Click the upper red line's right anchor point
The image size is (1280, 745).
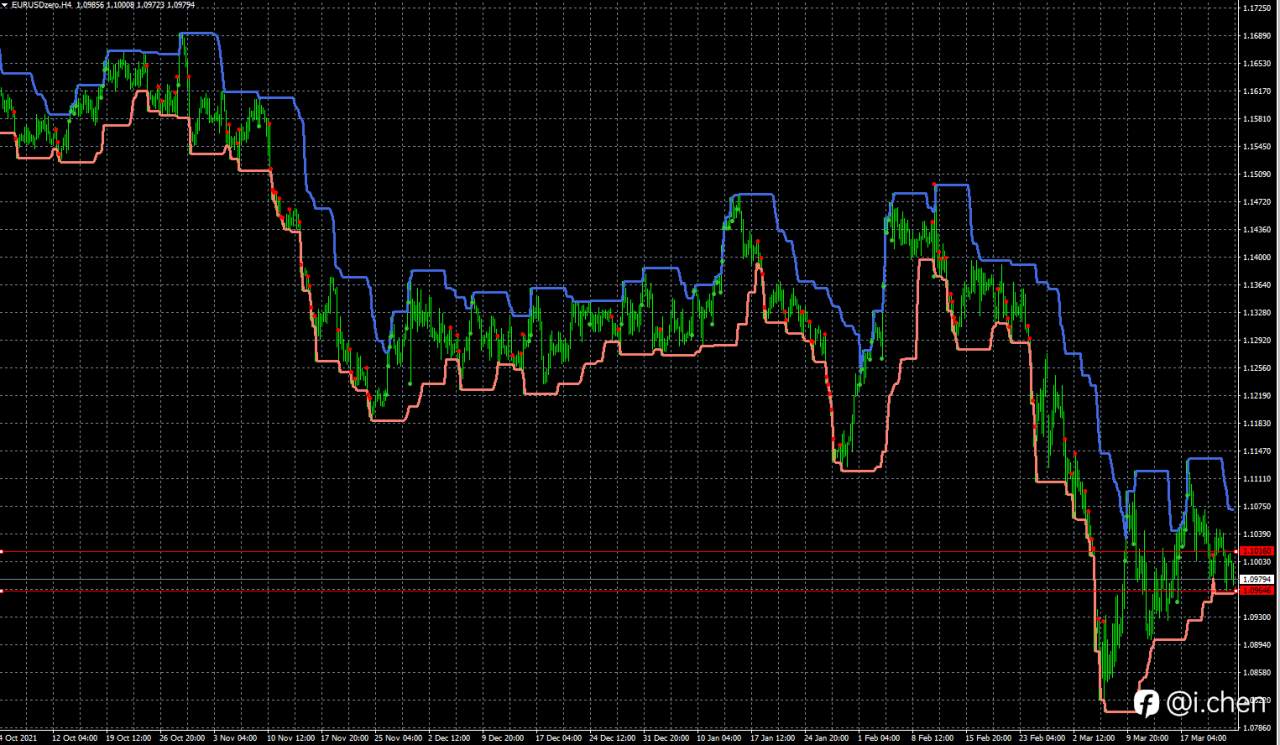1236,551
